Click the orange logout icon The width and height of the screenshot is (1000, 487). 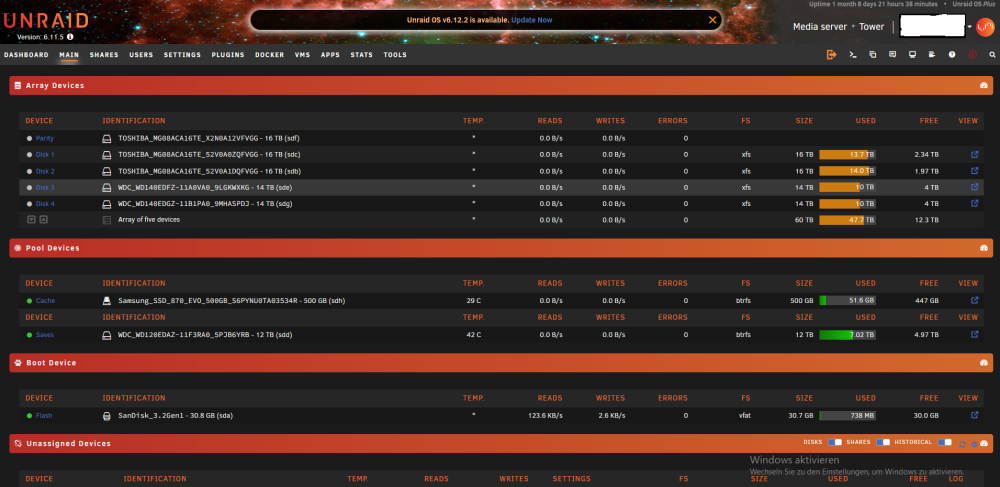coord(832,55)
